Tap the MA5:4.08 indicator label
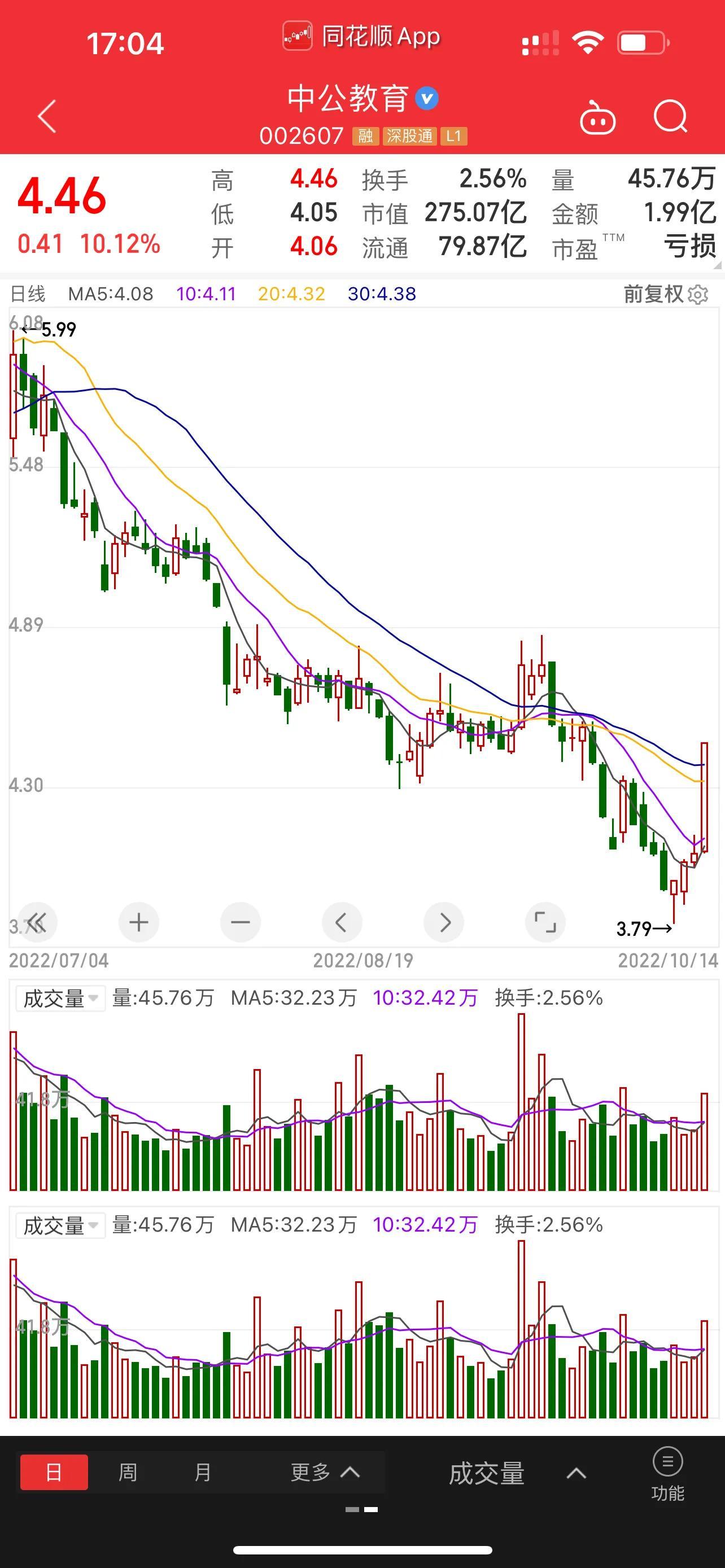The image size is (725, 1568). pos(111,294)
